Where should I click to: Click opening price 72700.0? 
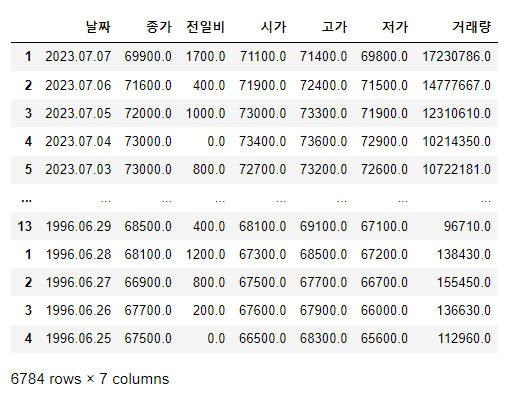[262, 169]
